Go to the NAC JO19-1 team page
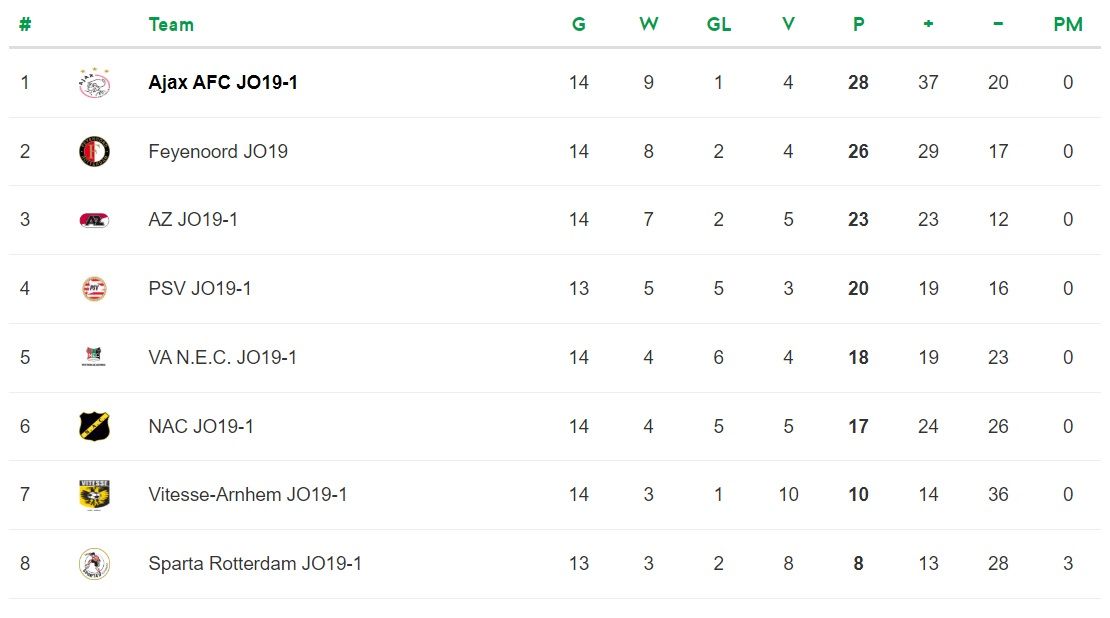The height and width of the screenshot is (618, 1110). [201, 427]
